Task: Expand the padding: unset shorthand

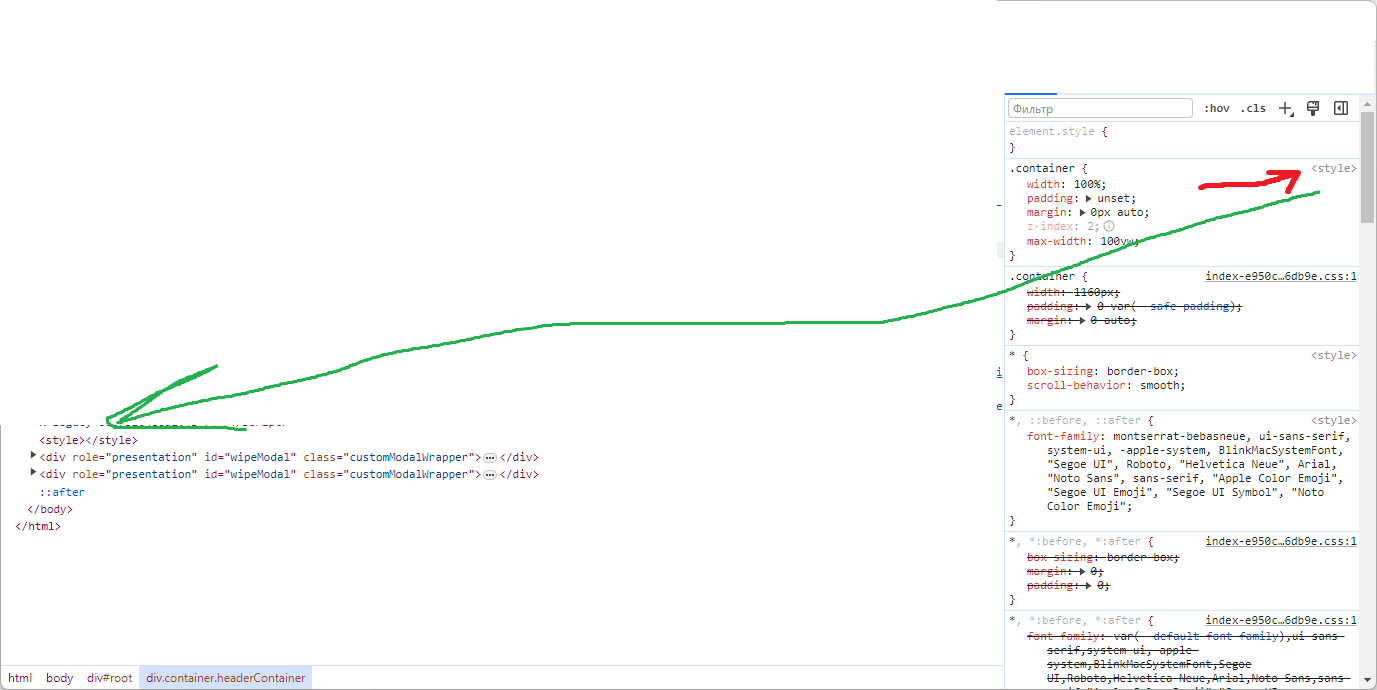Action: coord(1089,198)
